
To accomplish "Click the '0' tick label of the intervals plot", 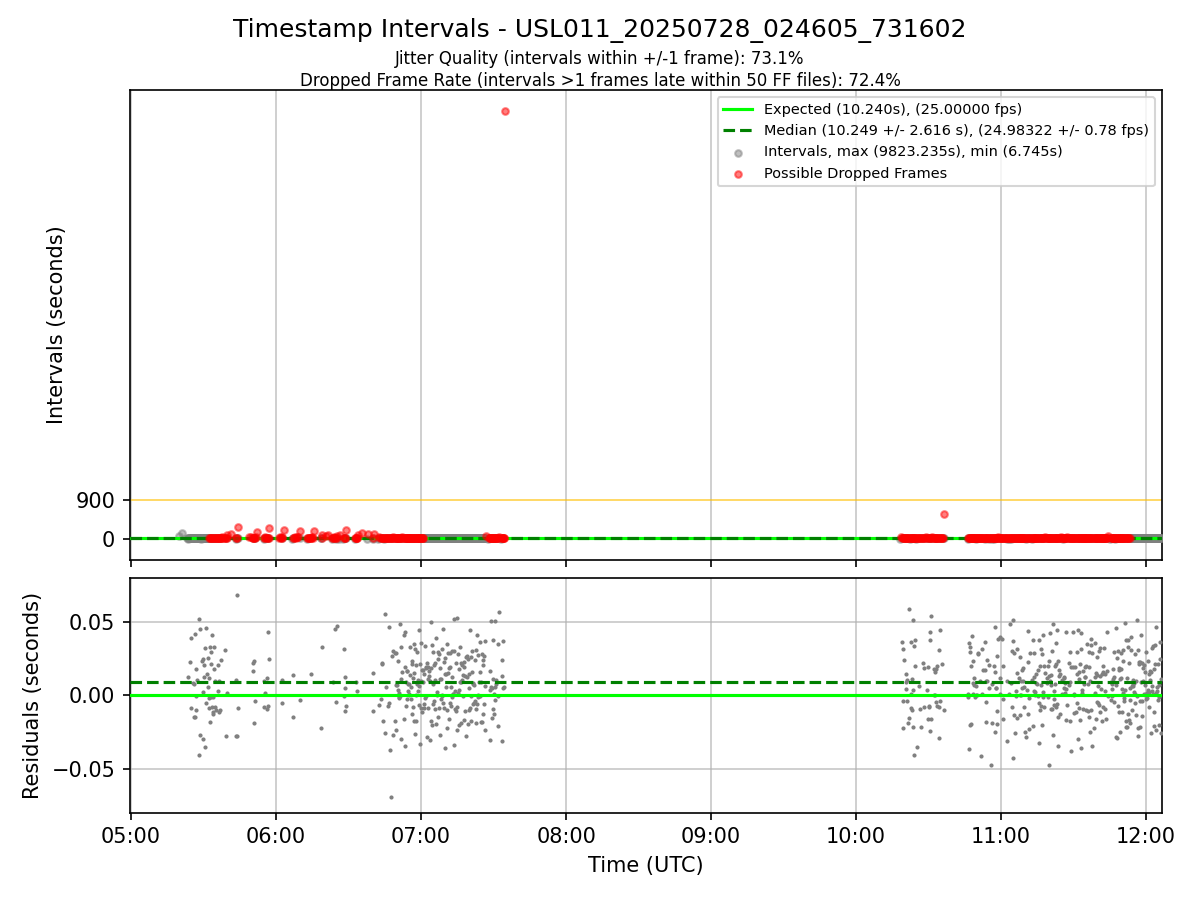I will pyautogui.click(x=109, y=539).
